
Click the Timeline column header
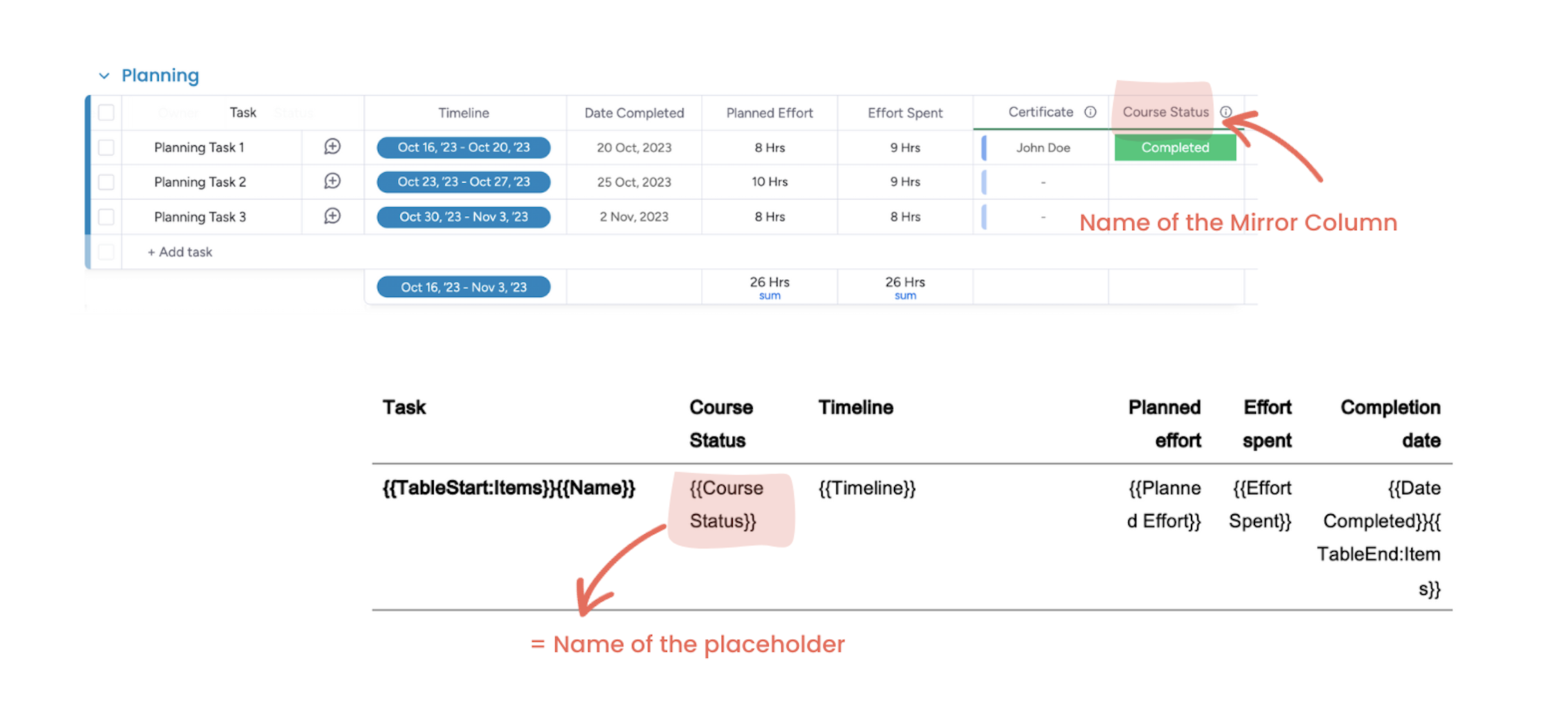(x=463, y=113)
